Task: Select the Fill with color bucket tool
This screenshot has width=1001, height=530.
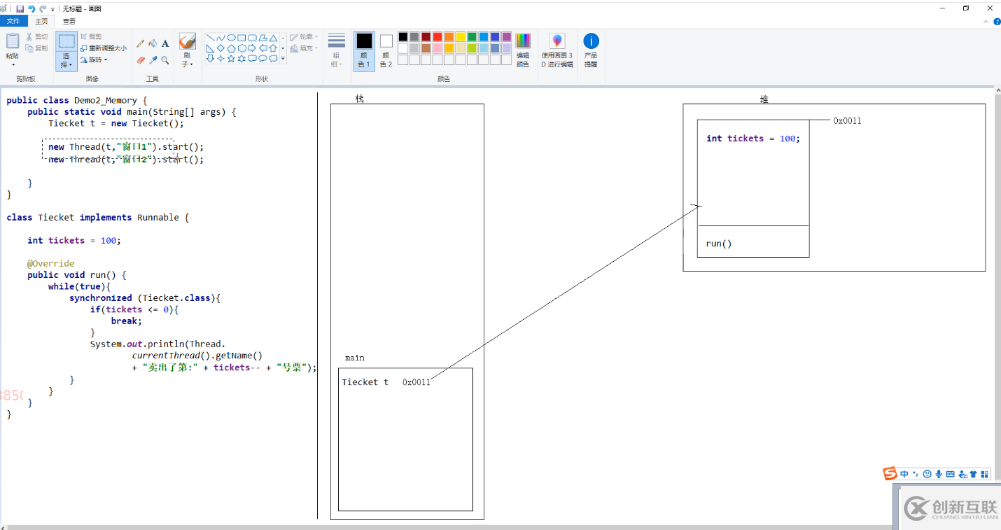Action: click(x=153, y=44)
